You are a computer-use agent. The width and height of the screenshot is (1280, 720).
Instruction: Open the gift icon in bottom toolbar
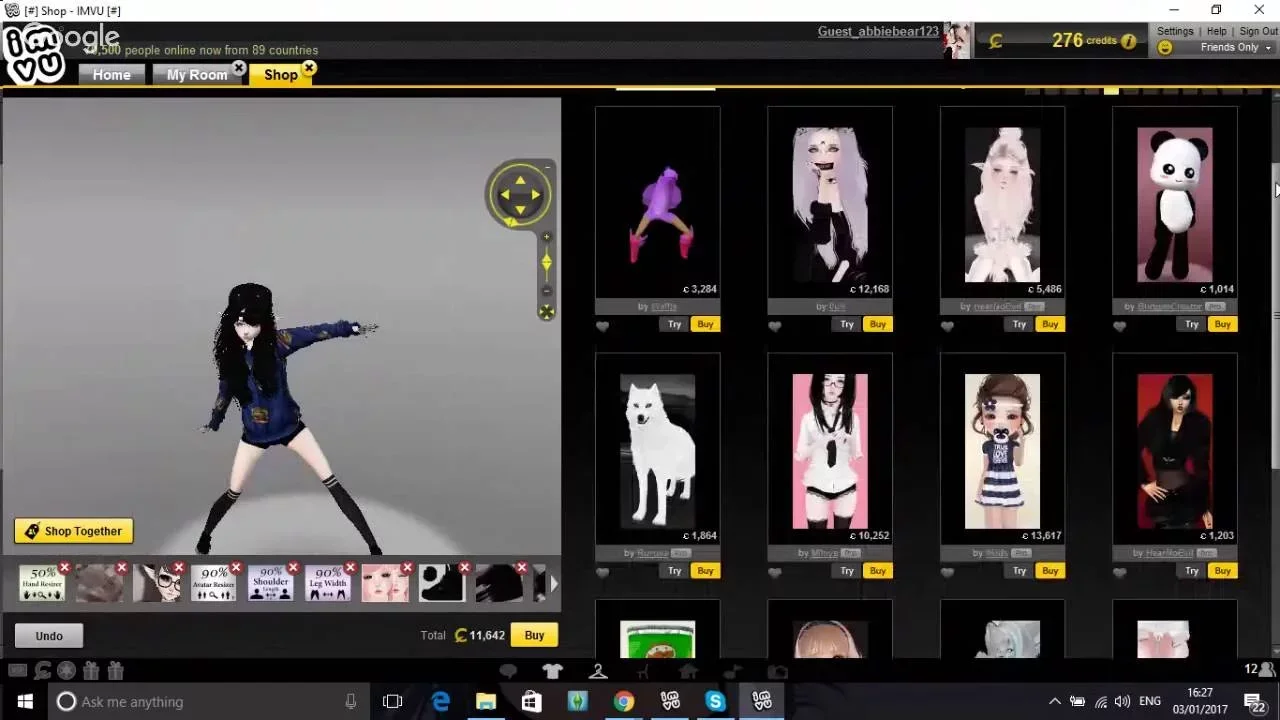(x=91, y=671)
